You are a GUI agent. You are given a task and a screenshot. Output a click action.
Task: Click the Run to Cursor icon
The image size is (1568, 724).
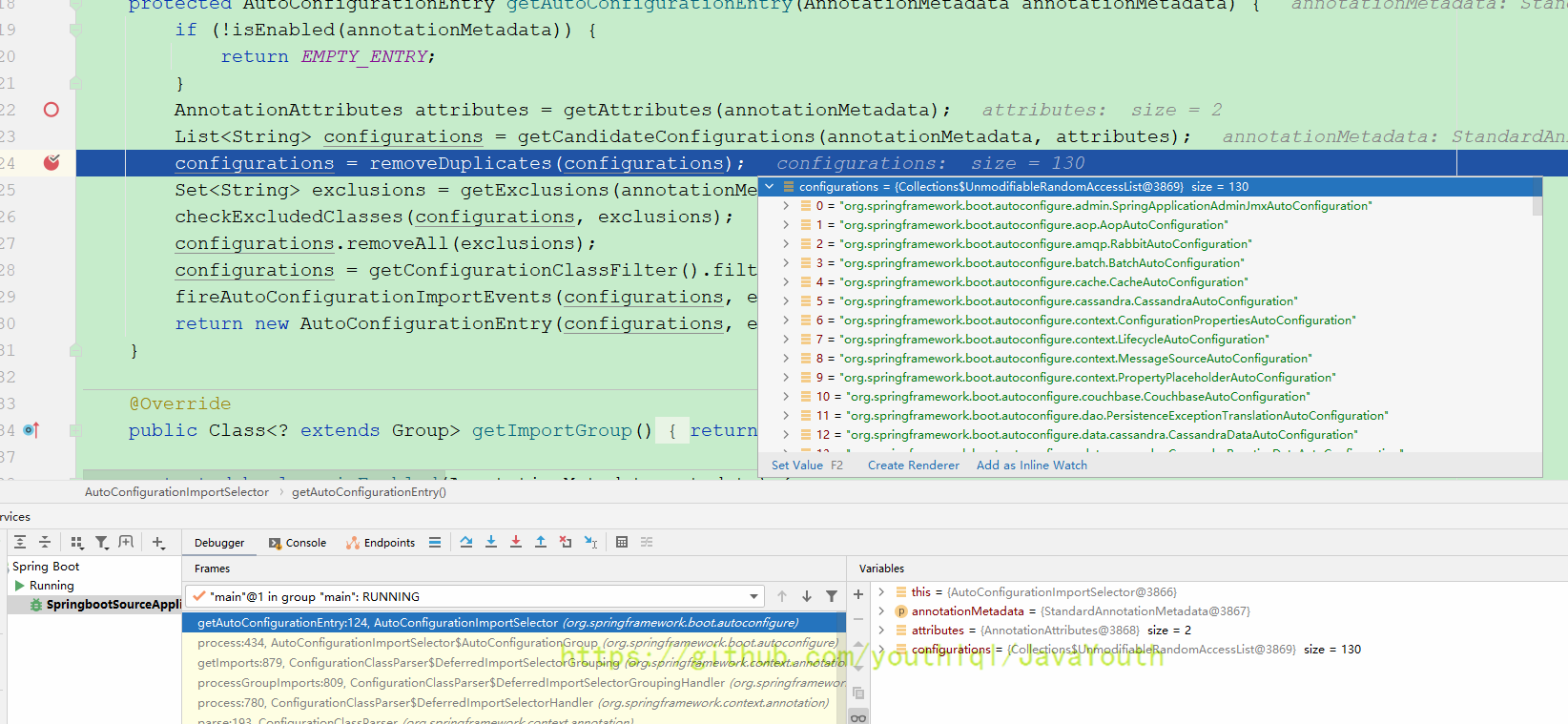pyautogui.click(x=590, y=542)
